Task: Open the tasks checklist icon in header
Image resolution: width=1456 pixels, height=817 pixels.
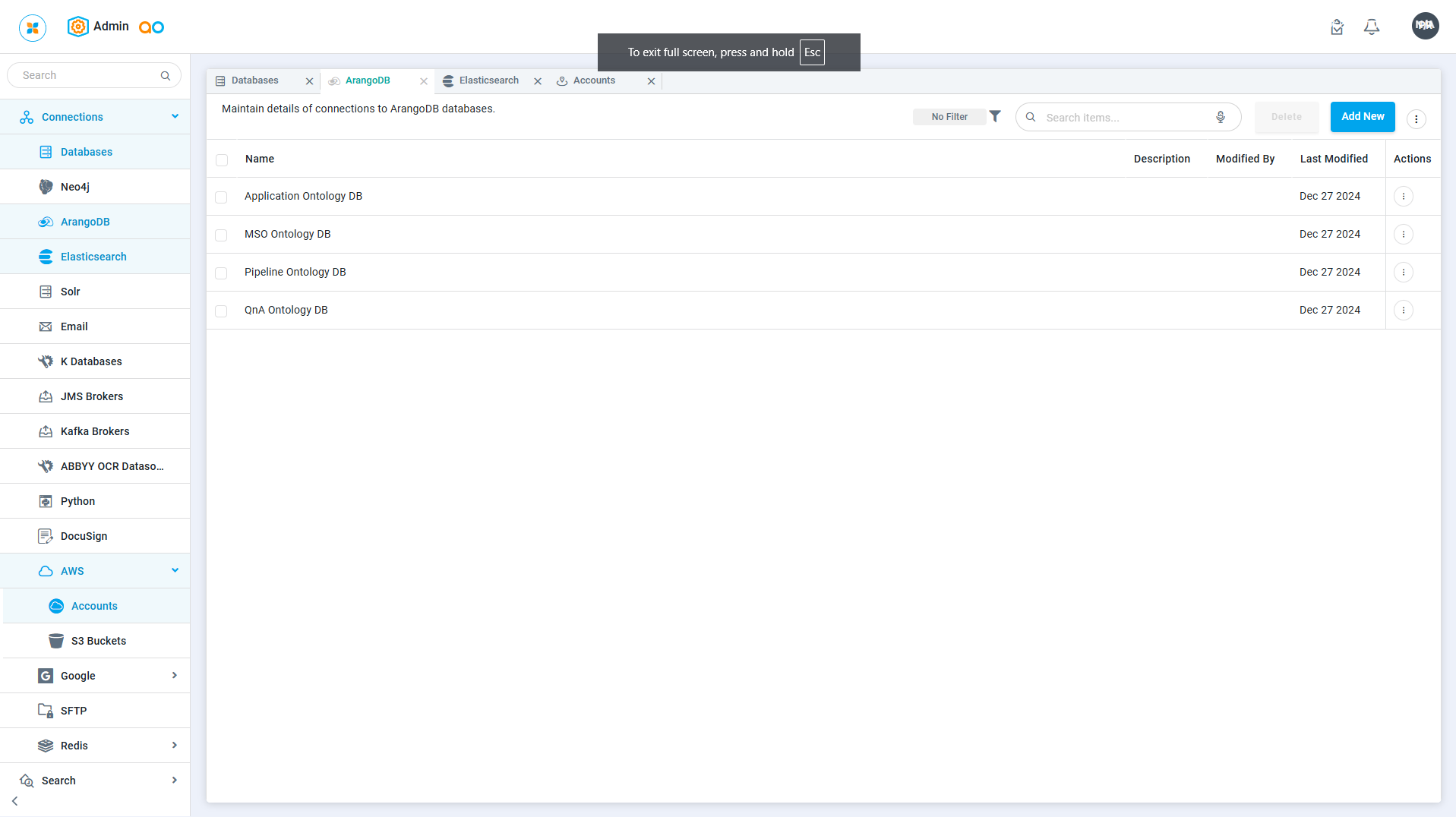Action: click(x=1337, y=27)
